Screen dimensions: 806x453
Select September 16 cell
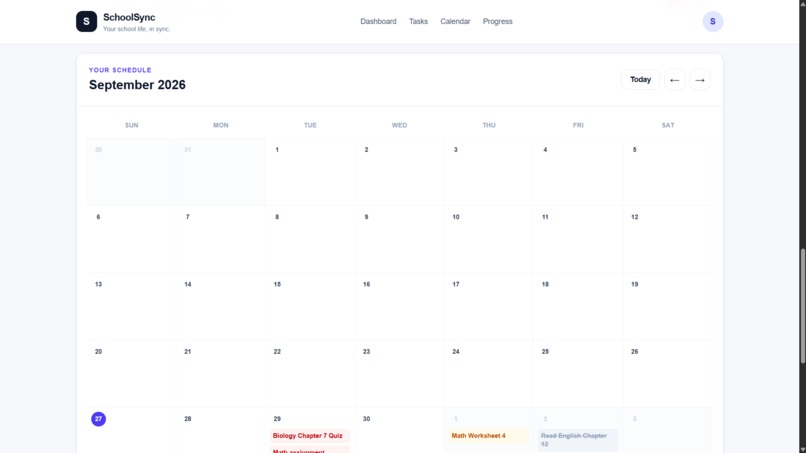pos(399,306)
